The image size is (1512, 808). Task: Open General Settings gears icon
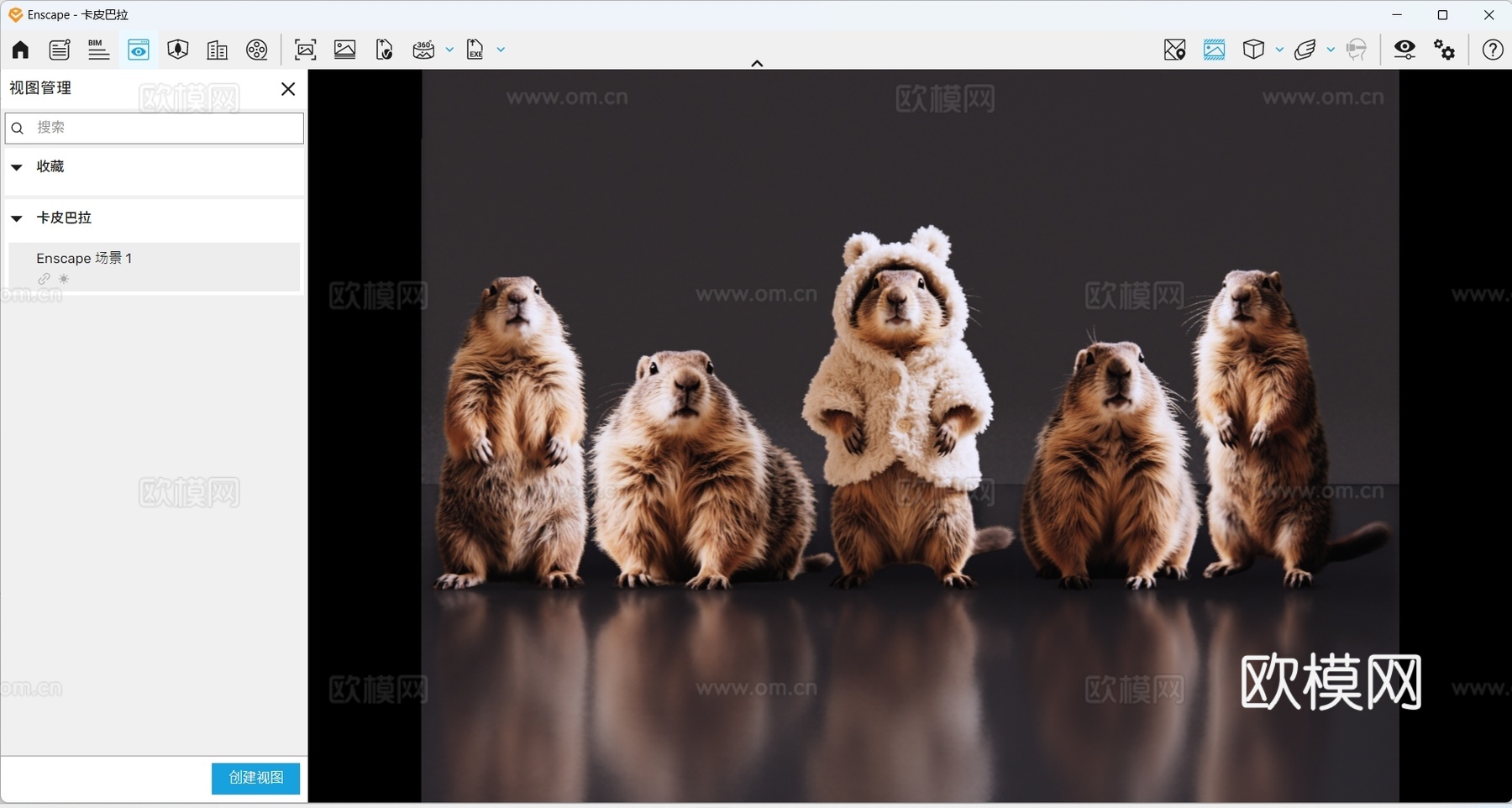[x=1445, y=50]
